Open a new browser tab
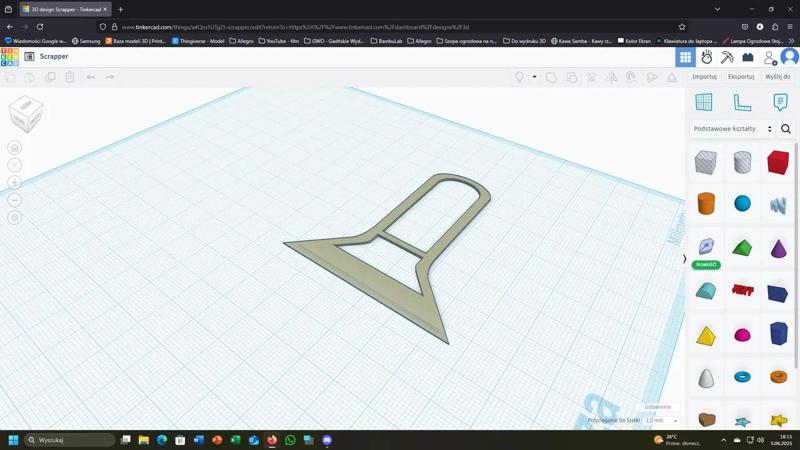The height and width of the screenshot is (450, 800). 120,9
